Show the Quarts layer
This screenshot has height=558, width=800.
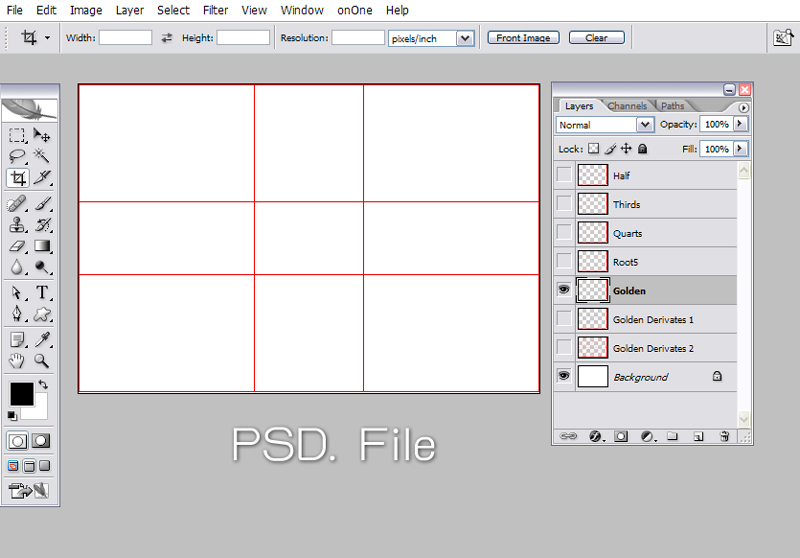564,232
